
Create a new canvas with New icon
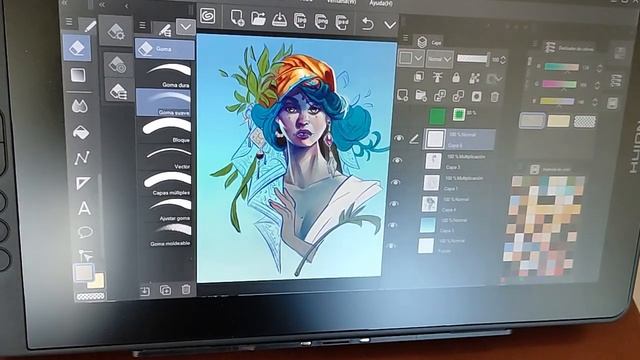click(237, 18)
